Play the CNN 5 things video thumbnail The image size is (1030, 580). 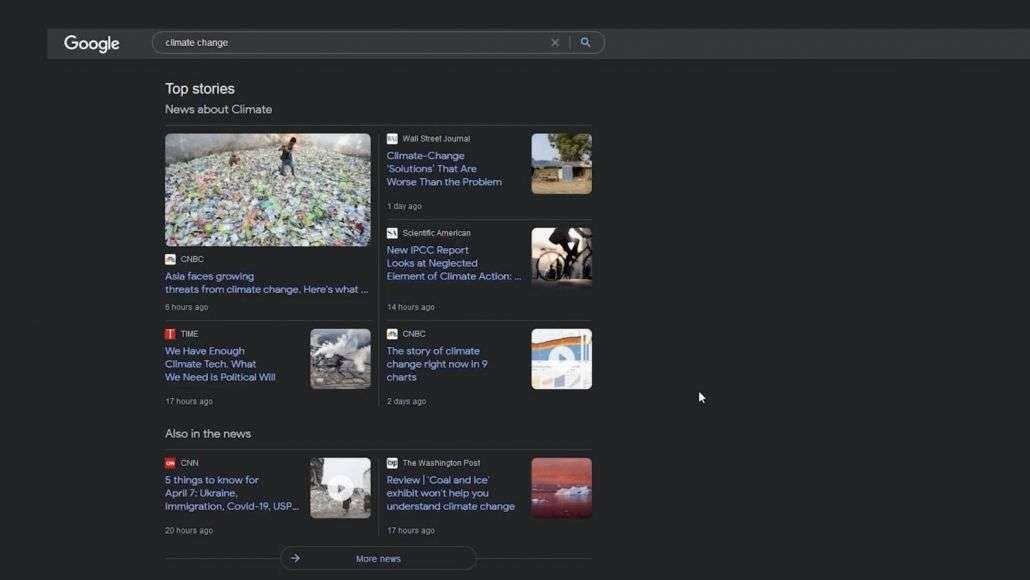tap(340, 488)
